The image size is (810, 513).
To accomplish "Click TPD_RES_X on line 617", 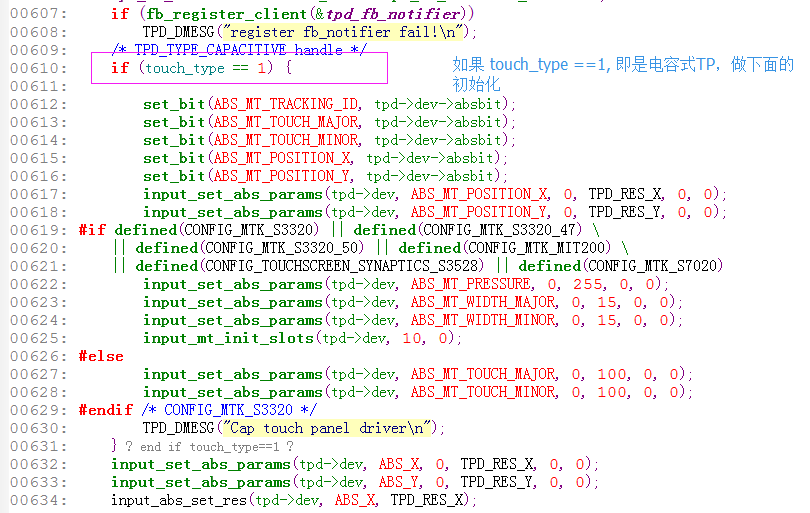I will pyautogui.click(x=626, y=194).
